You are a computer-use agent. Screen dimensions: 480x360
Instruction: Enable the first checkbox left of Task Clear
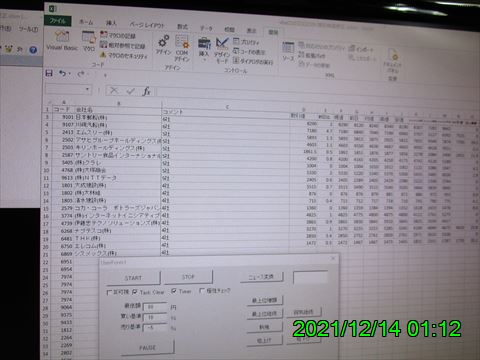109,292
